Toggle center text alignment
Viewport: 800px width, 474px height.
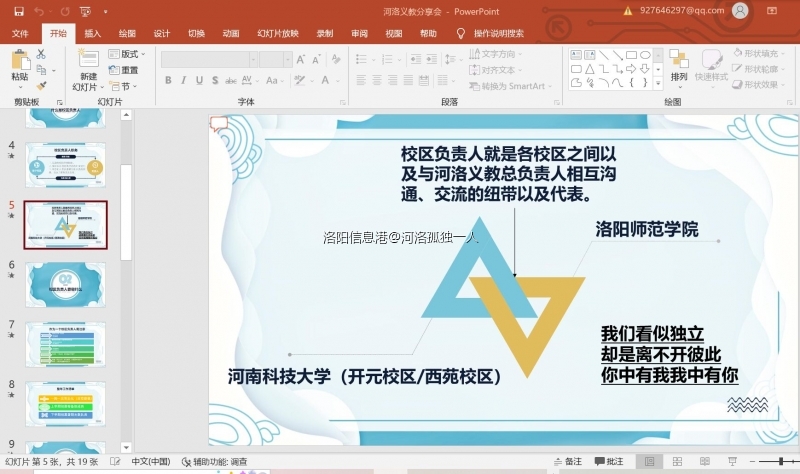(377, 80)
